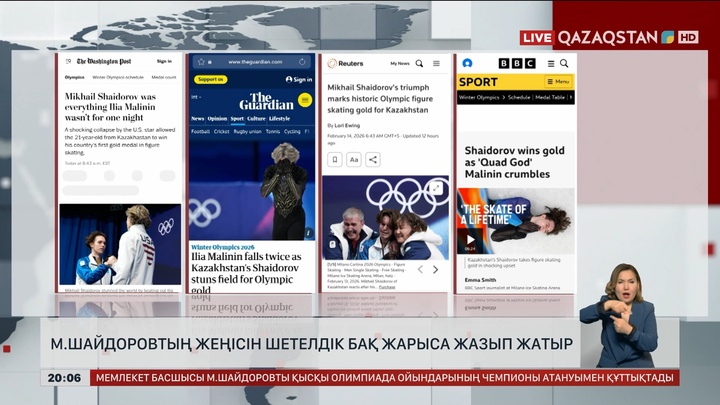The image size is (720, 405).
Task: Click Washington Post skaters photo thumbnail
Action: tap(120, 244)
